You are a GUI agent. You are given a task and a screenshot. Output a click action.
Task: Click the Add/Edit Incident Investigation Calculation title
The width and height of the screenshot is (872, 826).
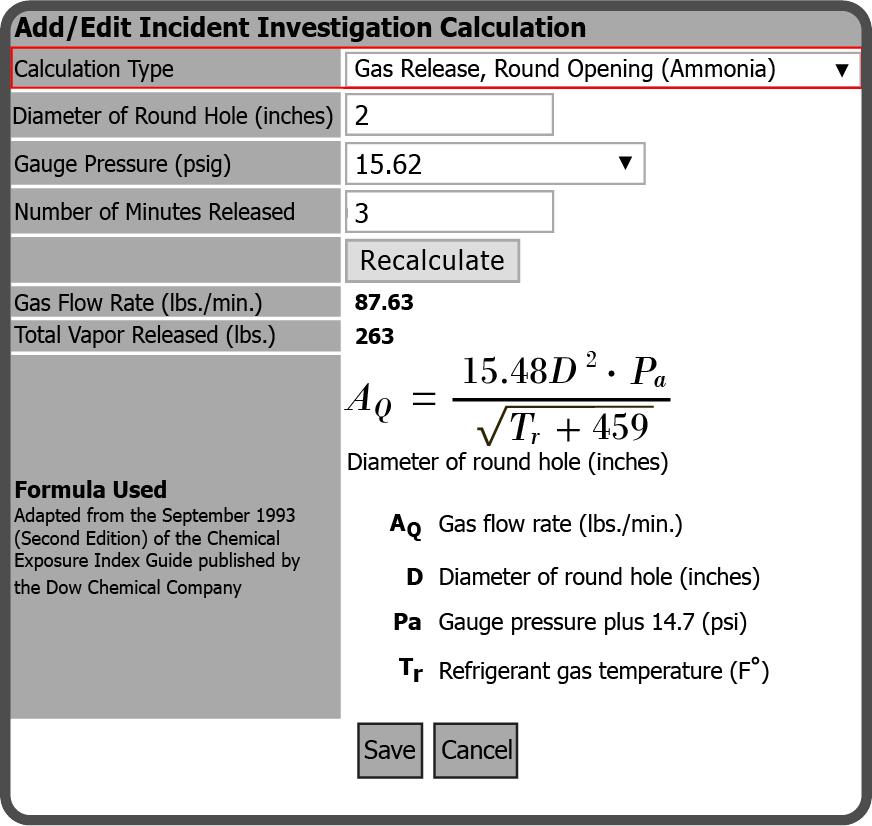(300, 28)
